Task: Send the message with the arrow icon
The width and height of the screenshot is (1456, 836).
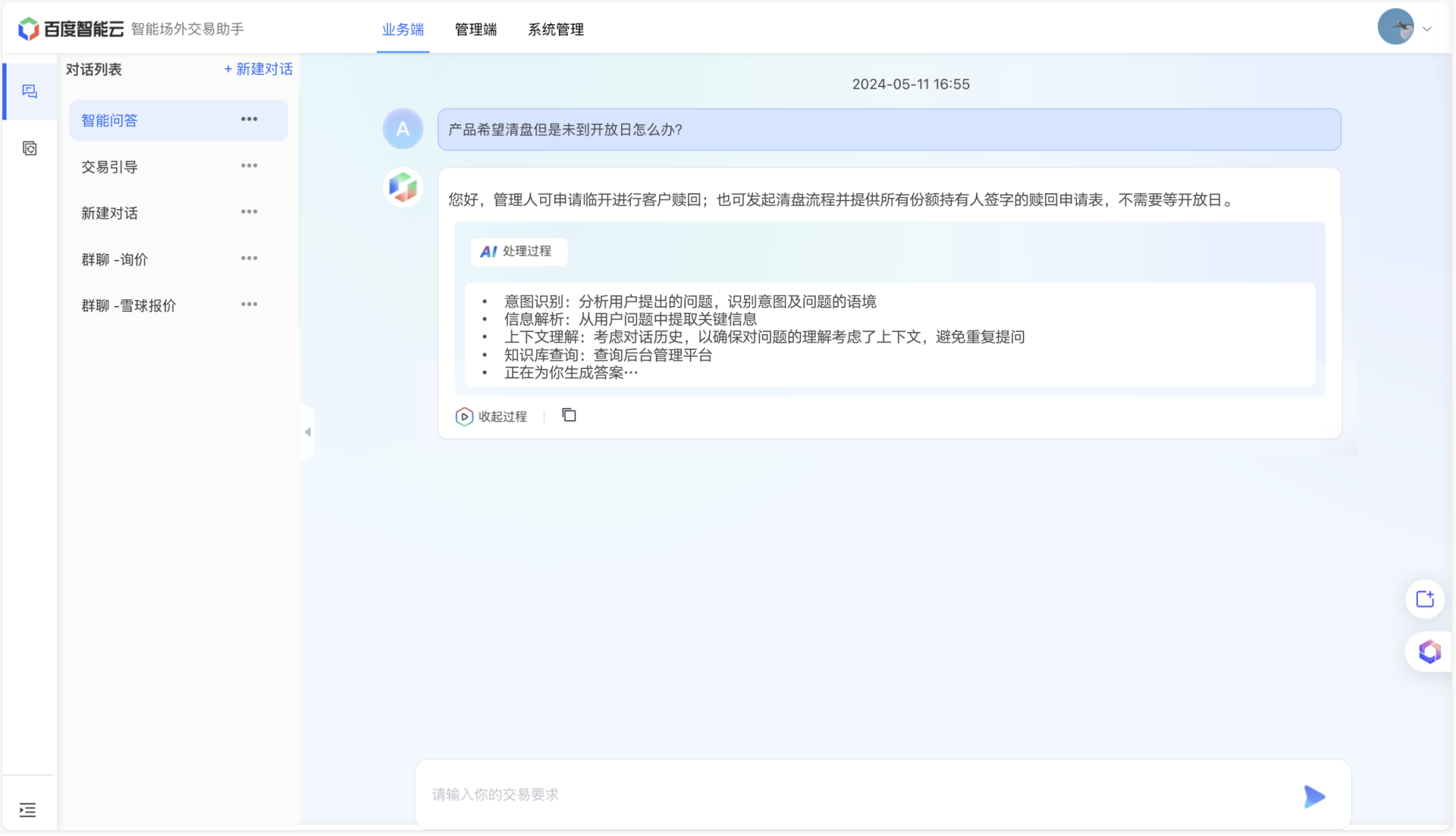Action: pyautogui.click(x=1314, y=797)
